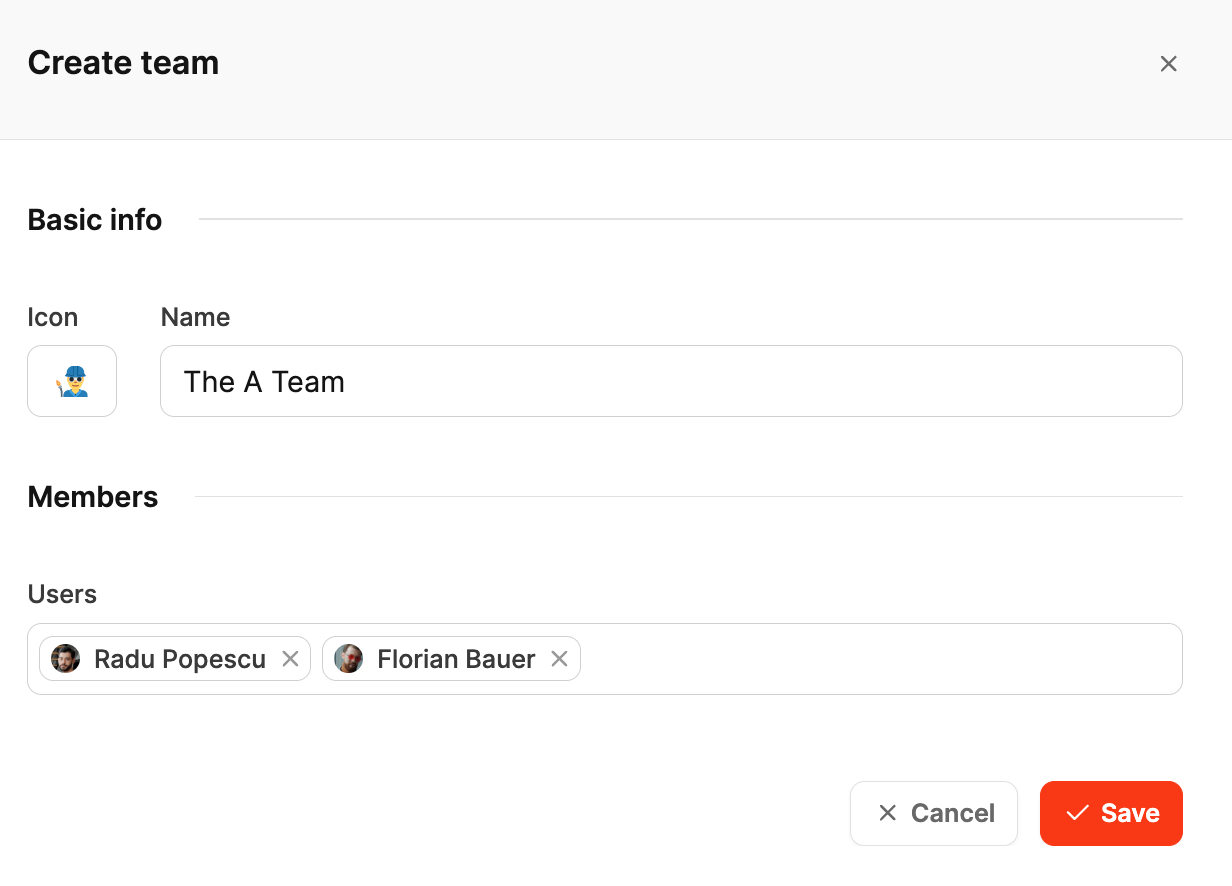Click the Basic info section heading
1232x886 pixels.
tap(95, 219)
